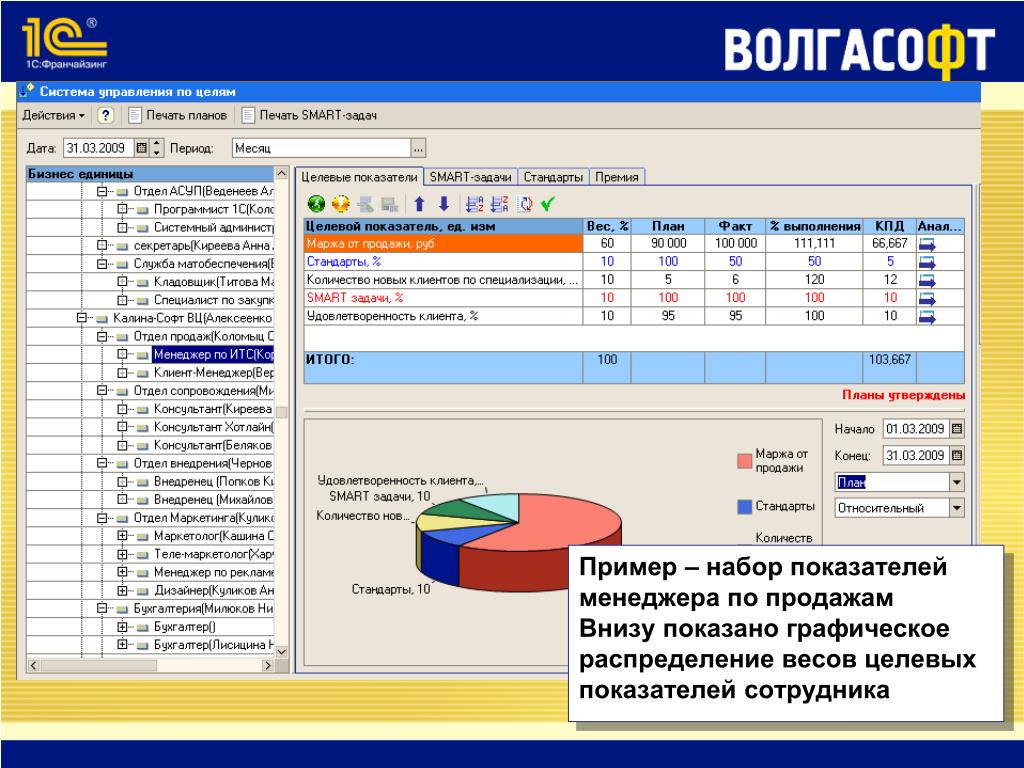The width and height of the screenshot is (1024, 768).
Task: Expand the Маркетолог tree node
Action: pyautogui.click(x=122, y=536)
